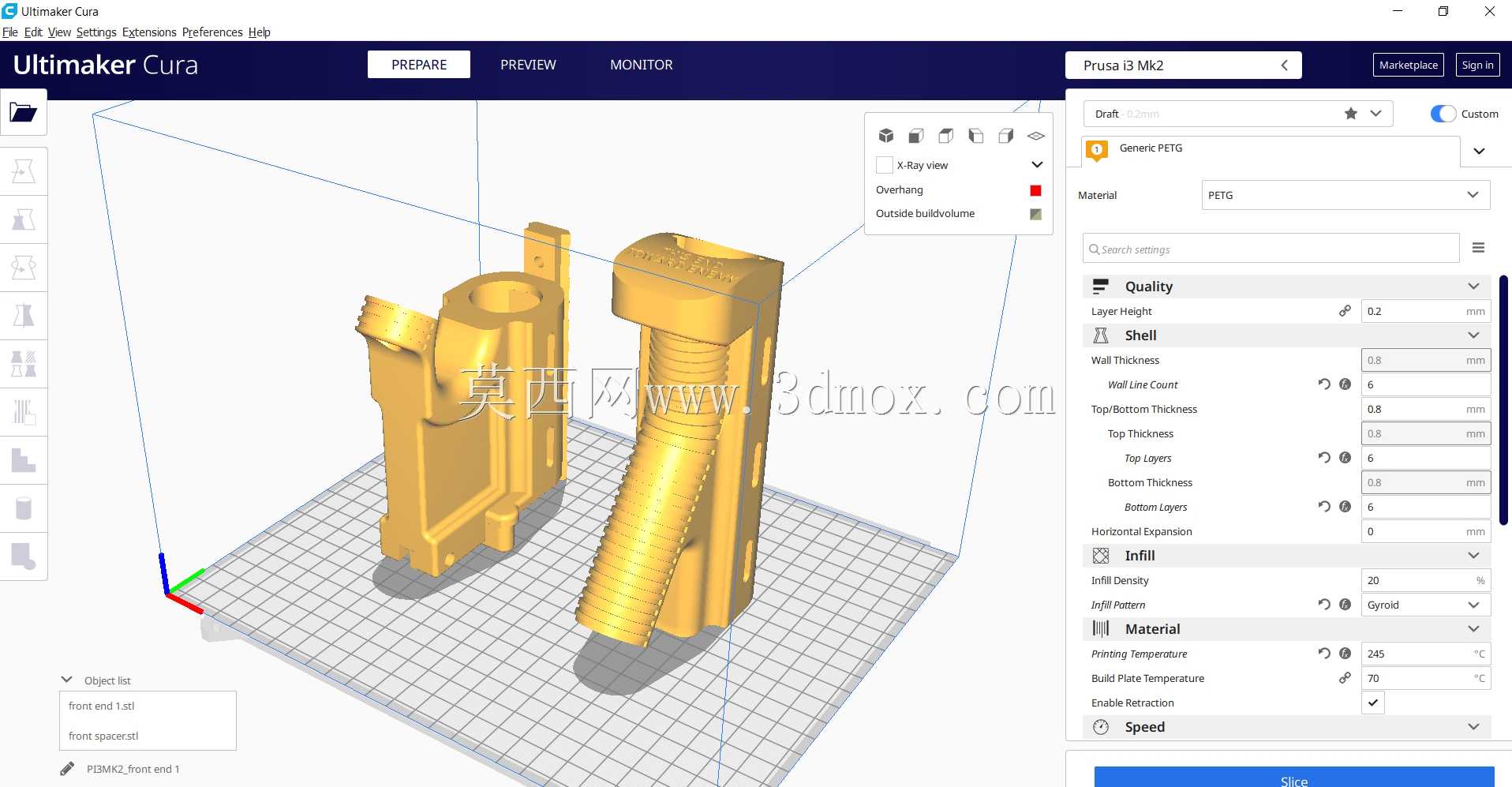Reset Bottom Layers value to default
The height and width of the screenshot is (787, 1512).
[x=1324, y=507]
